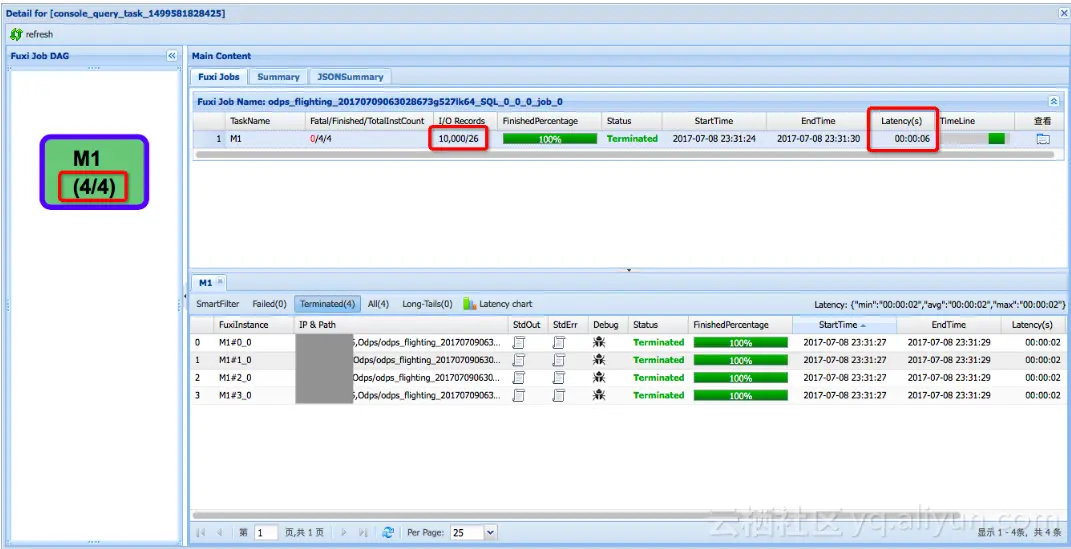The image size is (1071, 549).
Task: Go to the next page
Action: click(344, 533)
